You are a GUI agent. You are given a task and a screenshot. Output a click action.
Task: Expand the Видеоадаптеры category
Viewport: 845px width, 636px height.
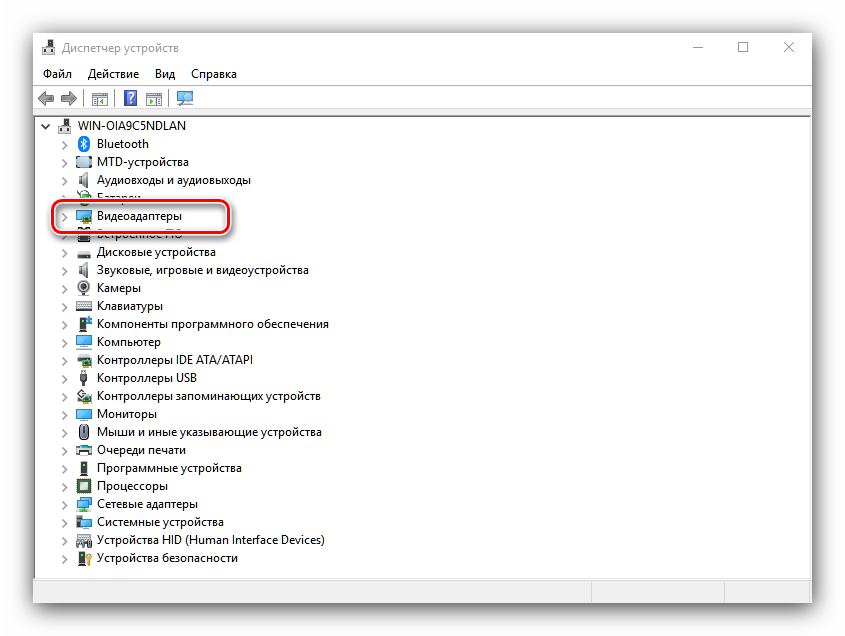(x=65, y=216)
